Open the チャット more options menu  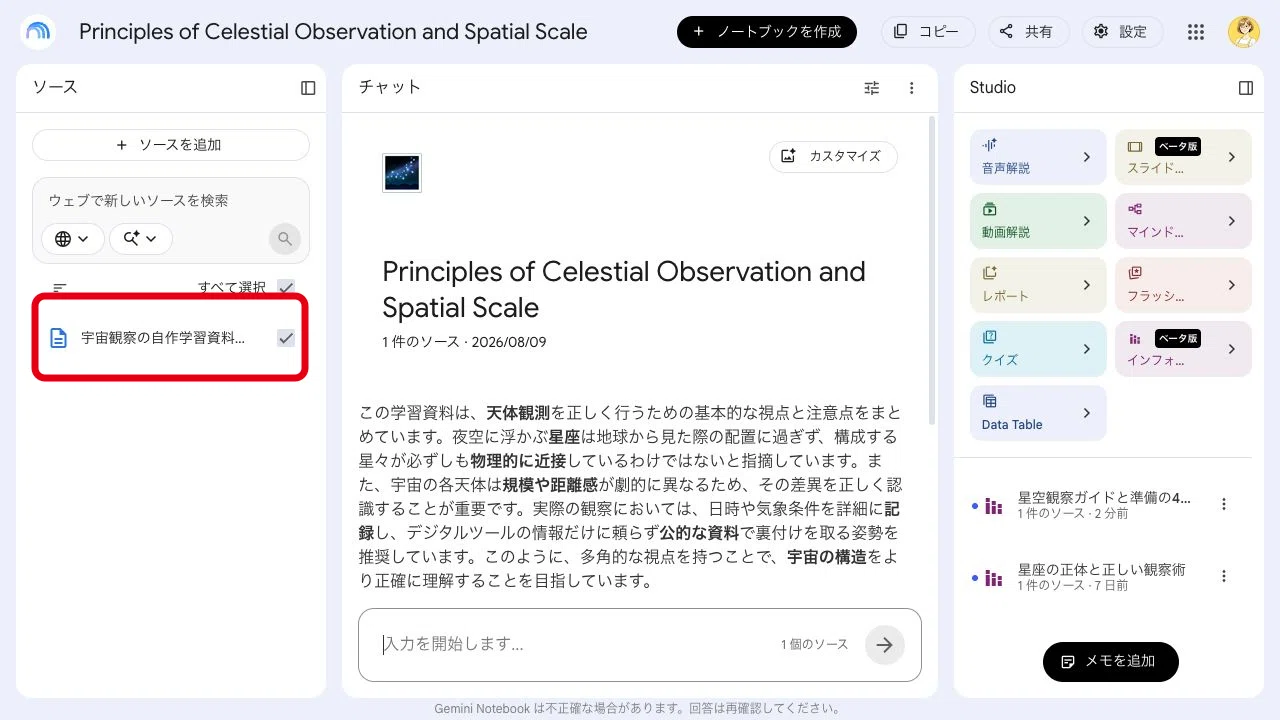pos(911,88)
